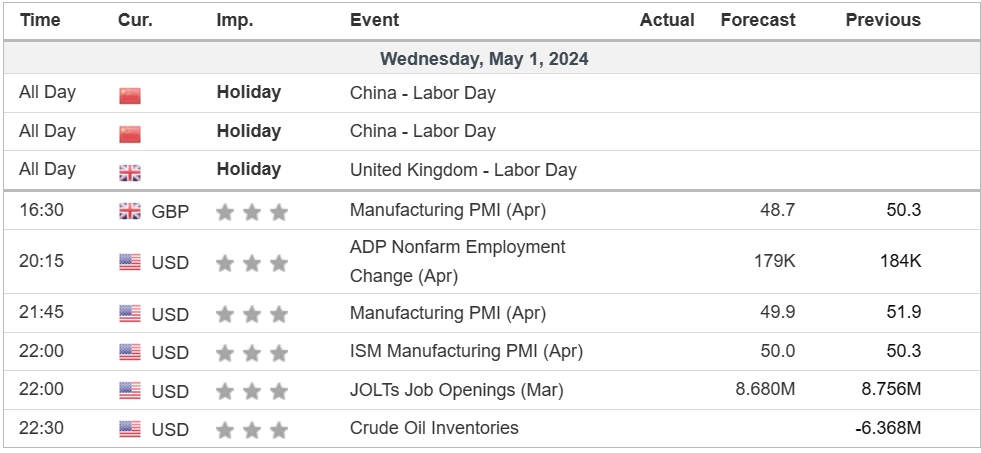The height and width of the screenshot is (453, 981).
Task: Click the US flag in the Crude Oil Inventories row
Action: pyautogui.click(x=130, y=429)
